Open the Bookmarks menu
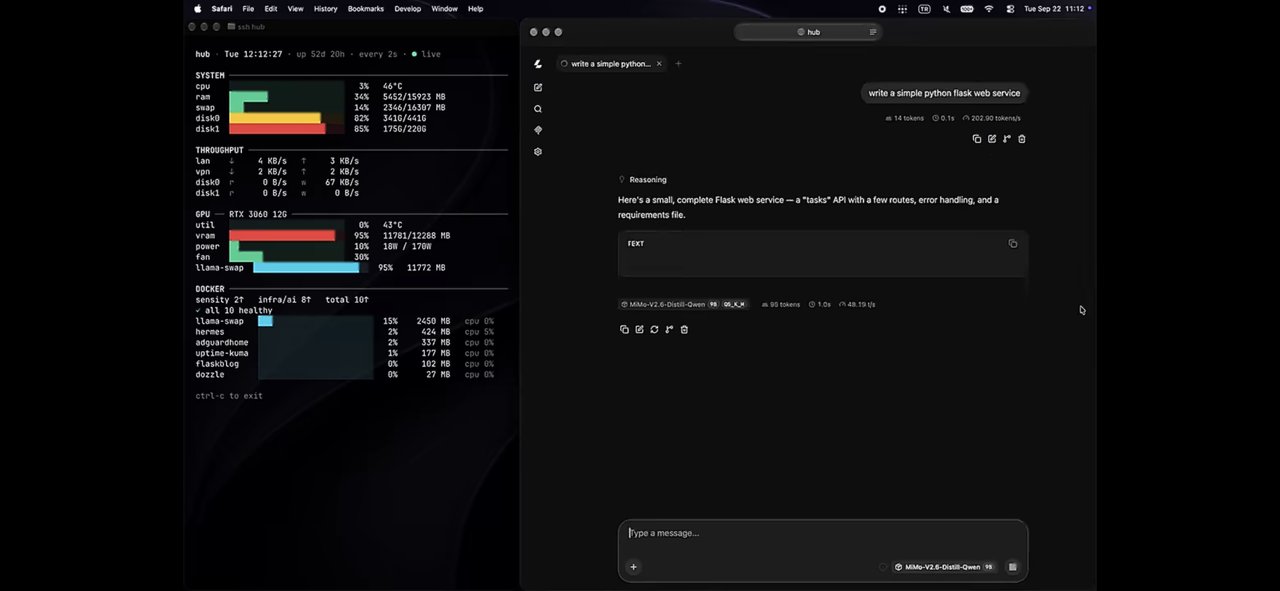Image resolution: width=1280 pixels, height=591 pixels. 366,9
